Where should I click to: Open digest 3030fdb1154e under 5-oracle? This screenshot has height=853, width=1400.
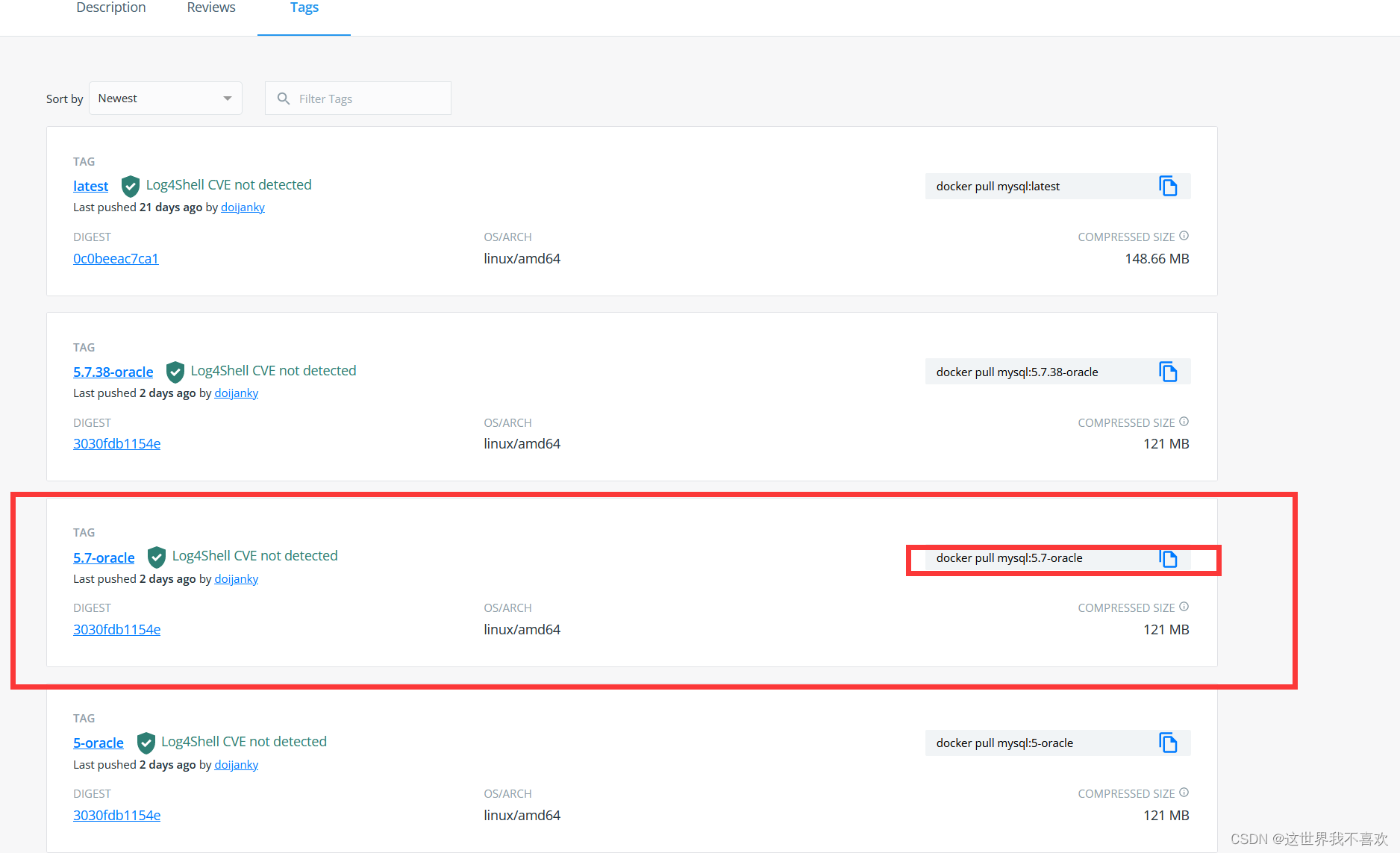tap(117, 815)
